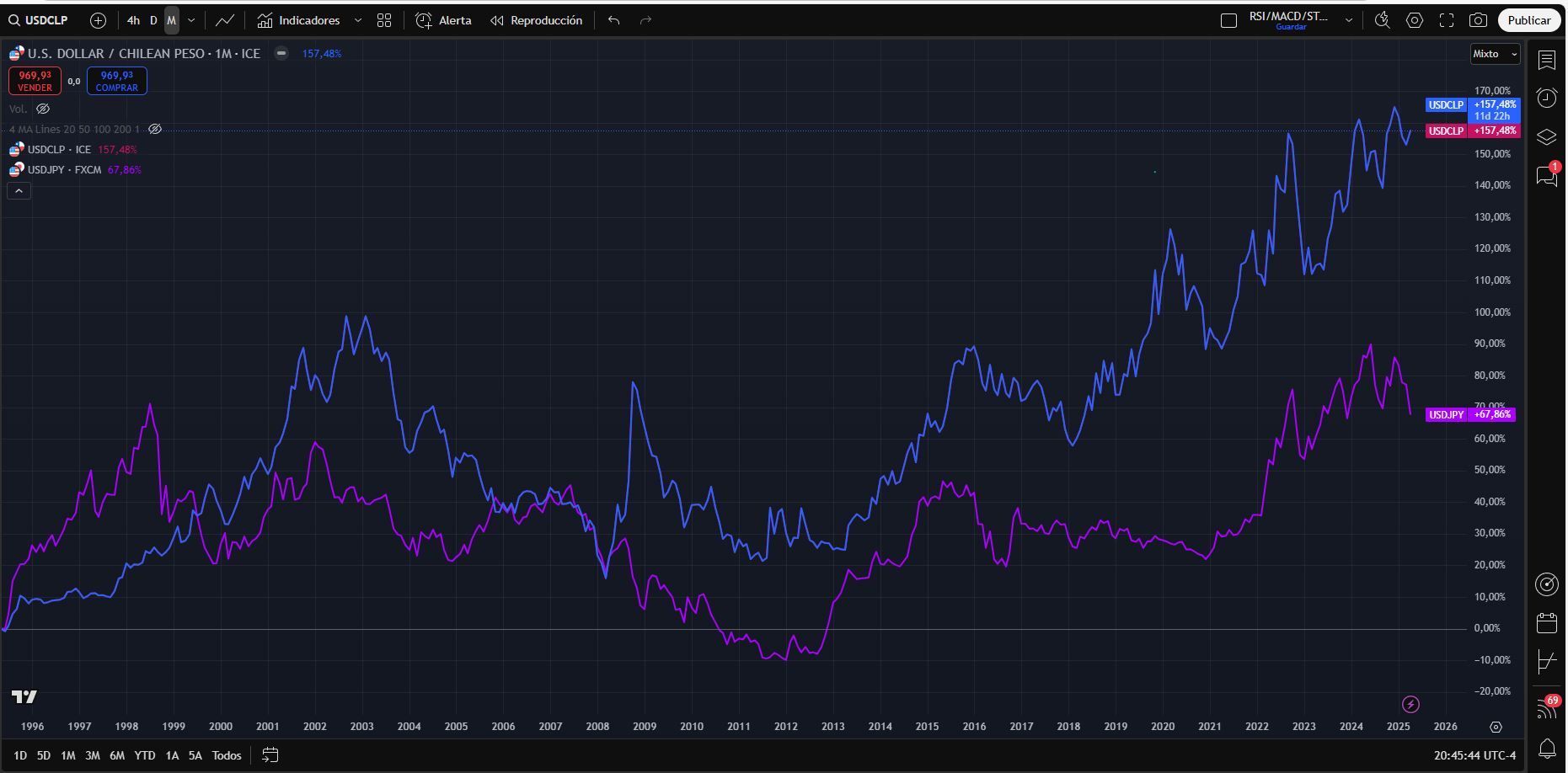This screenshot has height=773, width=1568.
Task: Click the blue USDCLP +157,48% price label
Action: (1473, 110)
